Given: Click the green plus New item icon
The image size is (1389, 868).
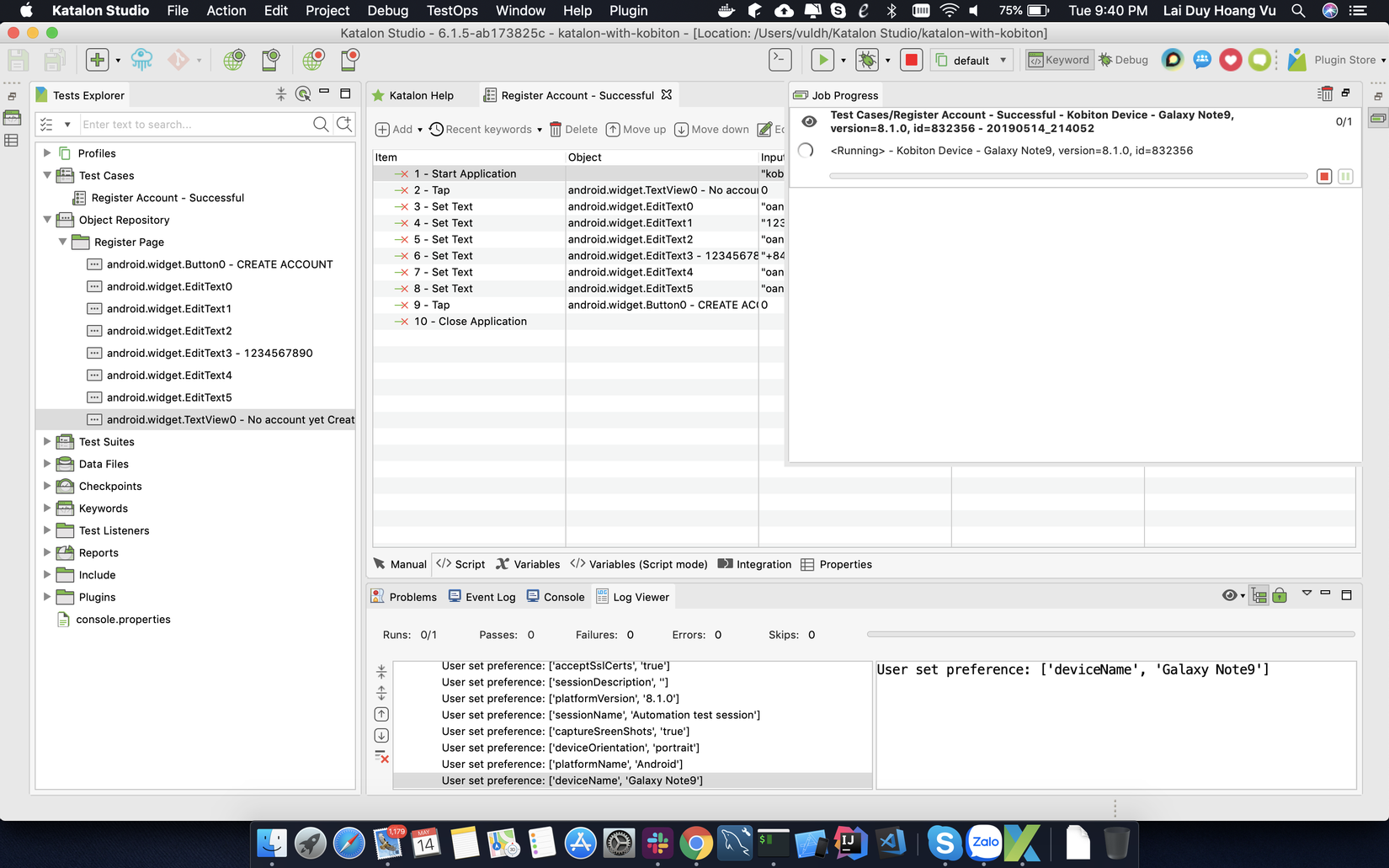Looking at the screenshot, I should (98, 60).
